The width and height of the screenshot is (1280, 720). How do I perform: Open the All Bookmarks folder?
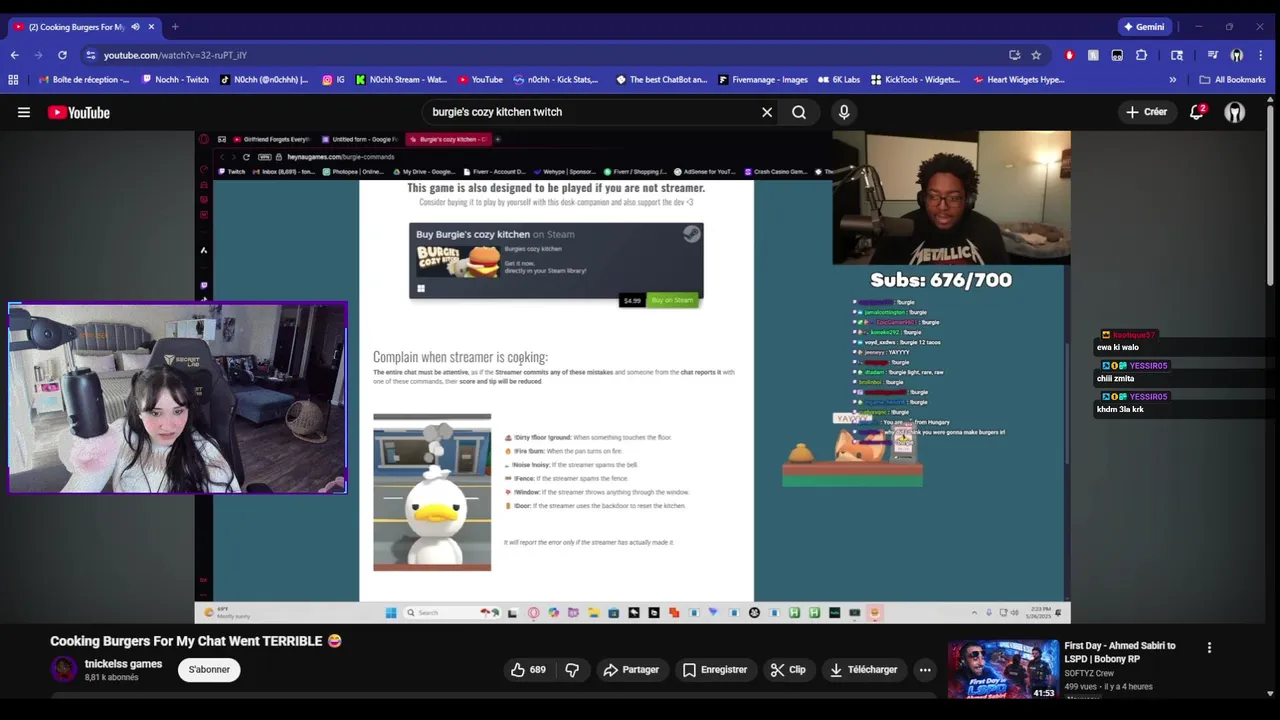(1232, 80)
